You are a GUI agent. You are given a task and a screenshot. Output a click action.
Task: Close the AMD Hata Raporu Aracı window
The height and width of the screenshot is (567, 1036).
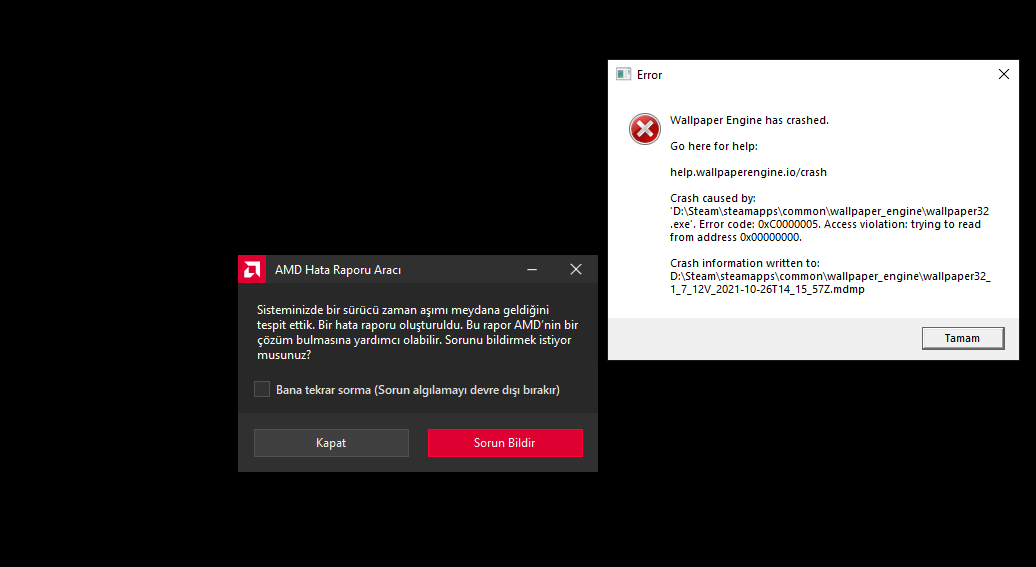tap(576, 269)
